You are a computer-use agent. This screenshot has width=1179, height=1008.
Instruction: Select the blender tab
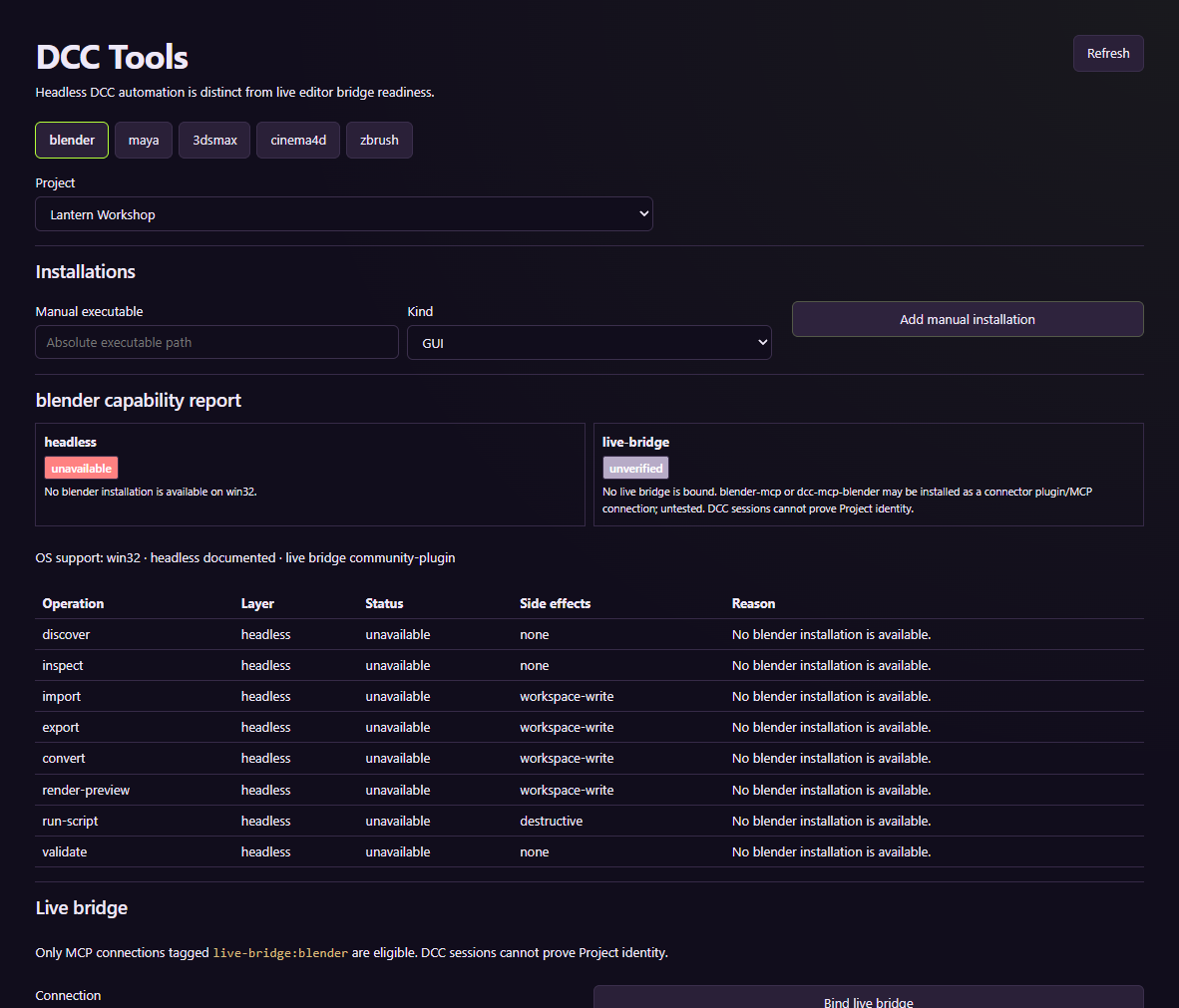point(72,140)
